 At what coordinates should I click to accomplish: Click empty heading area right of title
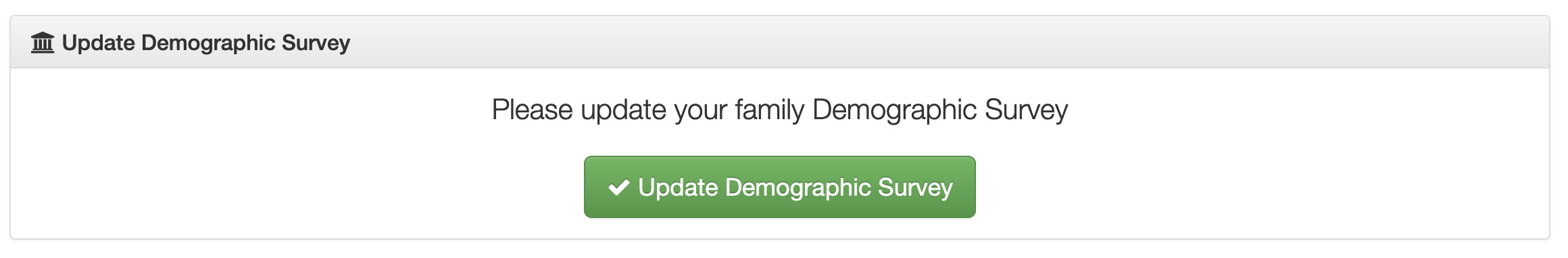tap(946, 42)
